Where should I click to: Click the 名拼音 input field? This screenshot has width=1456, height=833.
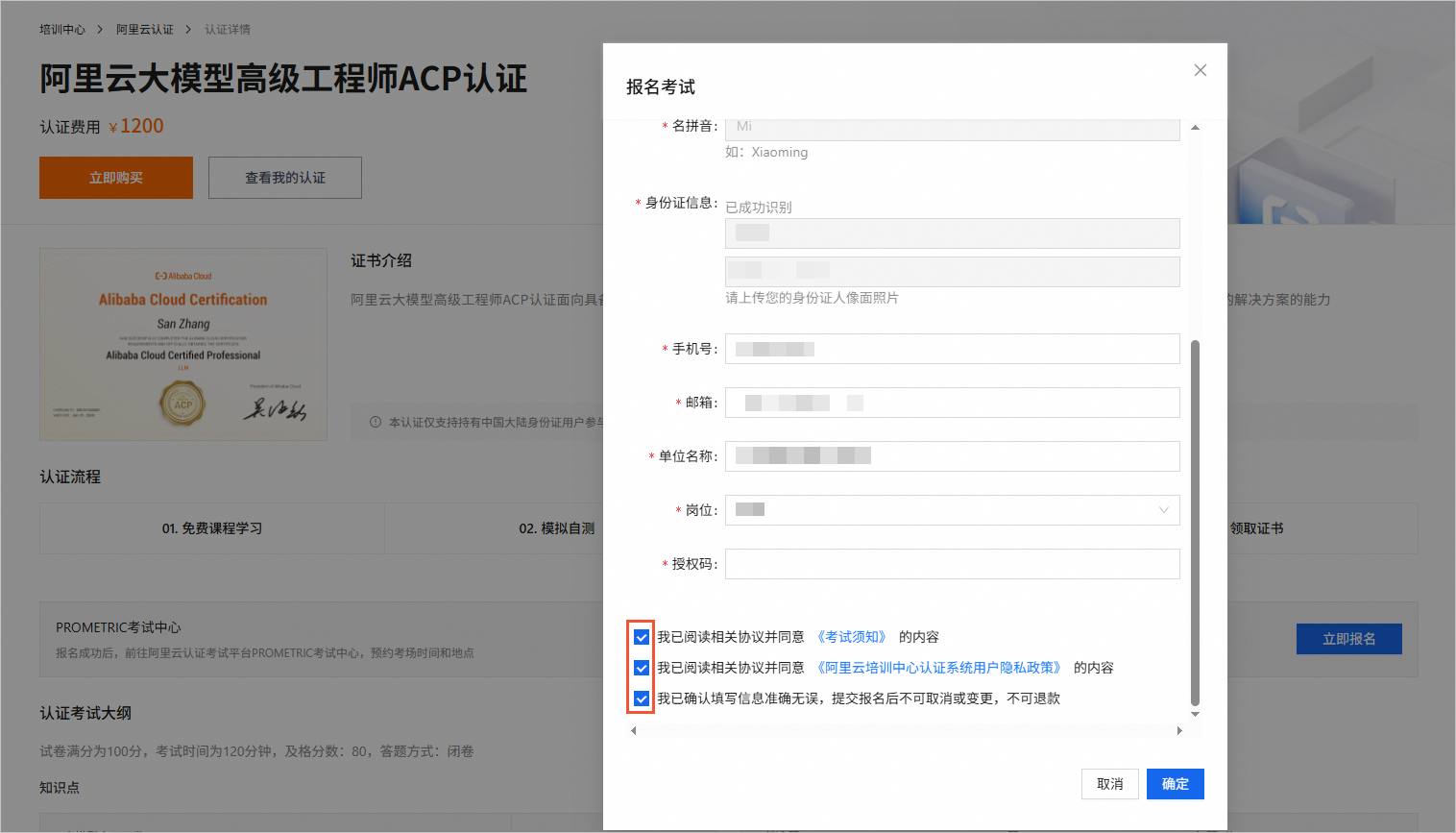click(x=952, y=128)
